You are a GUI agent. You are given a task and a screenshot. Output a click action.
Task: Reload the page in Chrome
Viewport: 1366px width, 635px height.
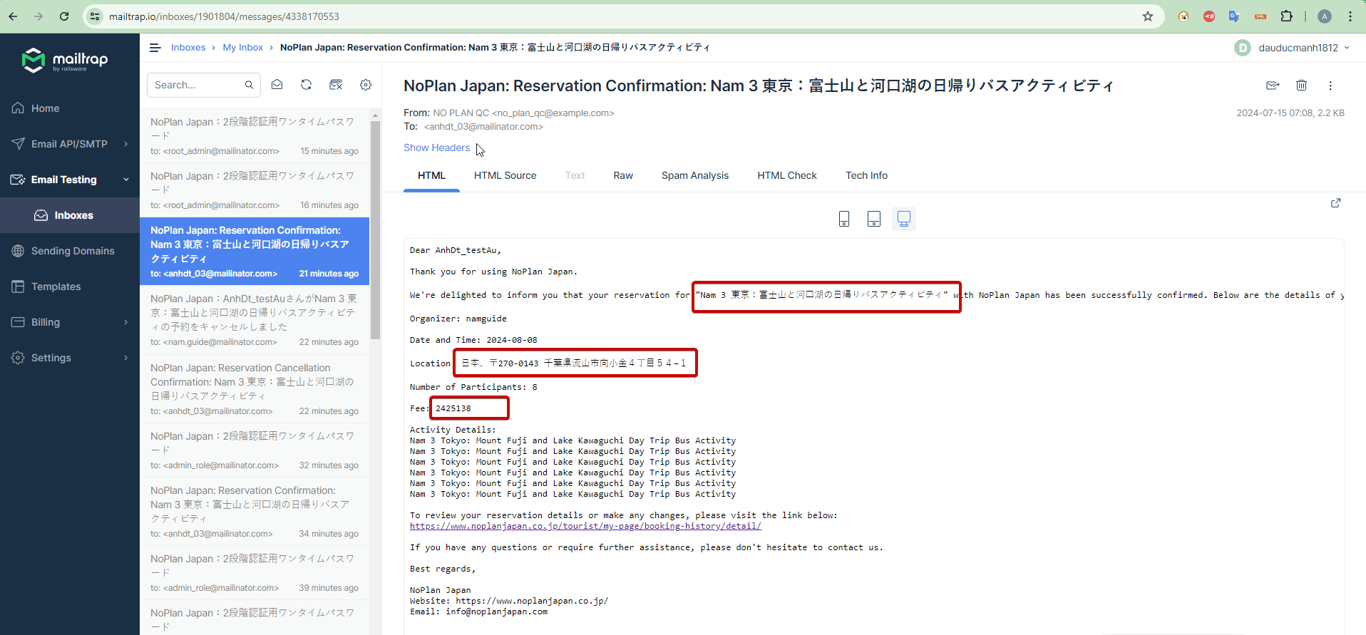(x=64, y=16)
